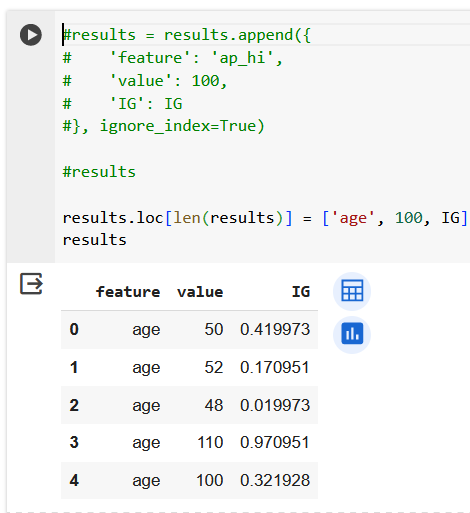470x513 pixels.
Task: Click the 'age' feature cell in row 3
Action: point(146,443)
